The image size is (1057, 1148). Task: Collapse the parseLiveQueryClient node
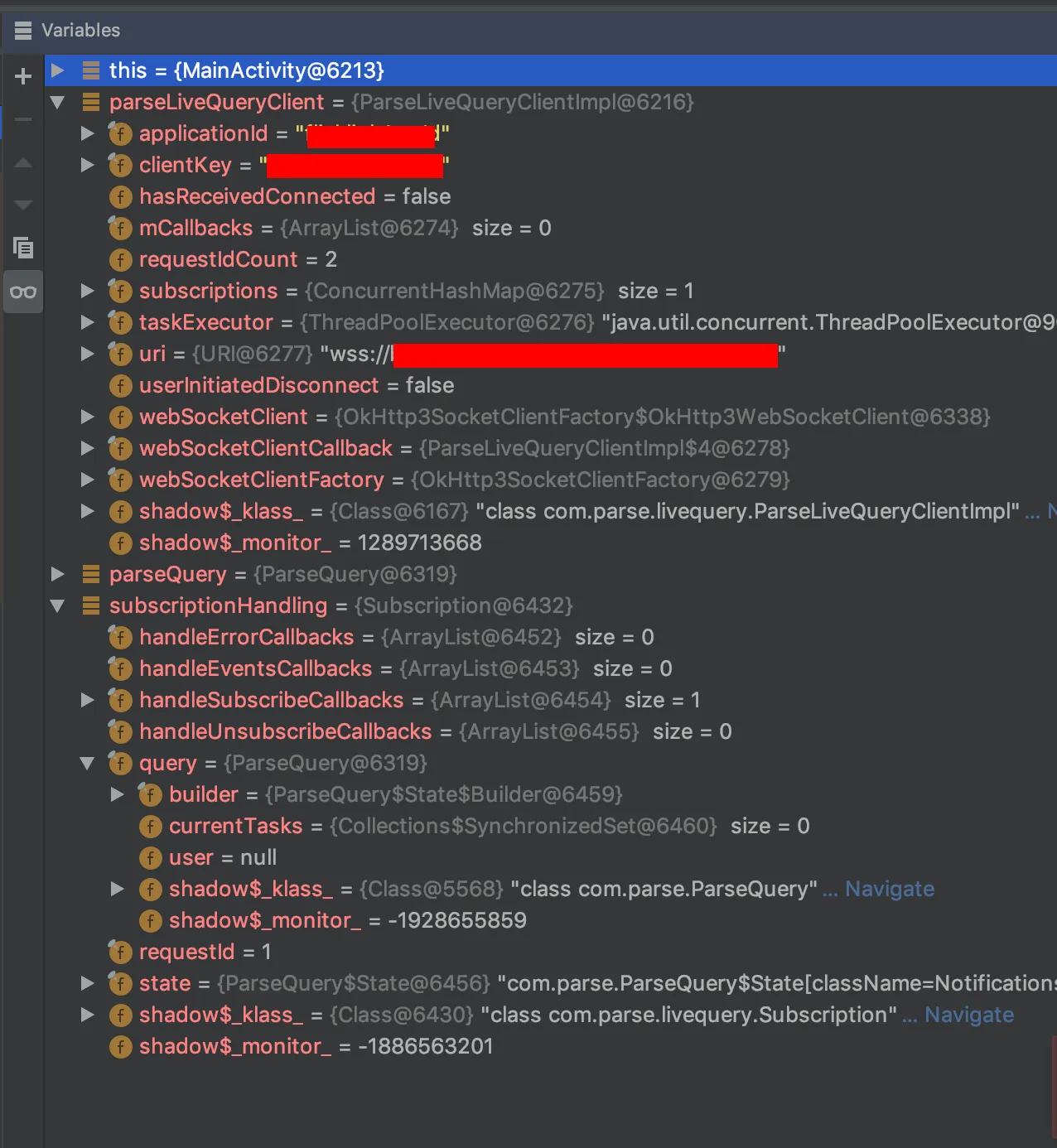[x=57, y=102]
